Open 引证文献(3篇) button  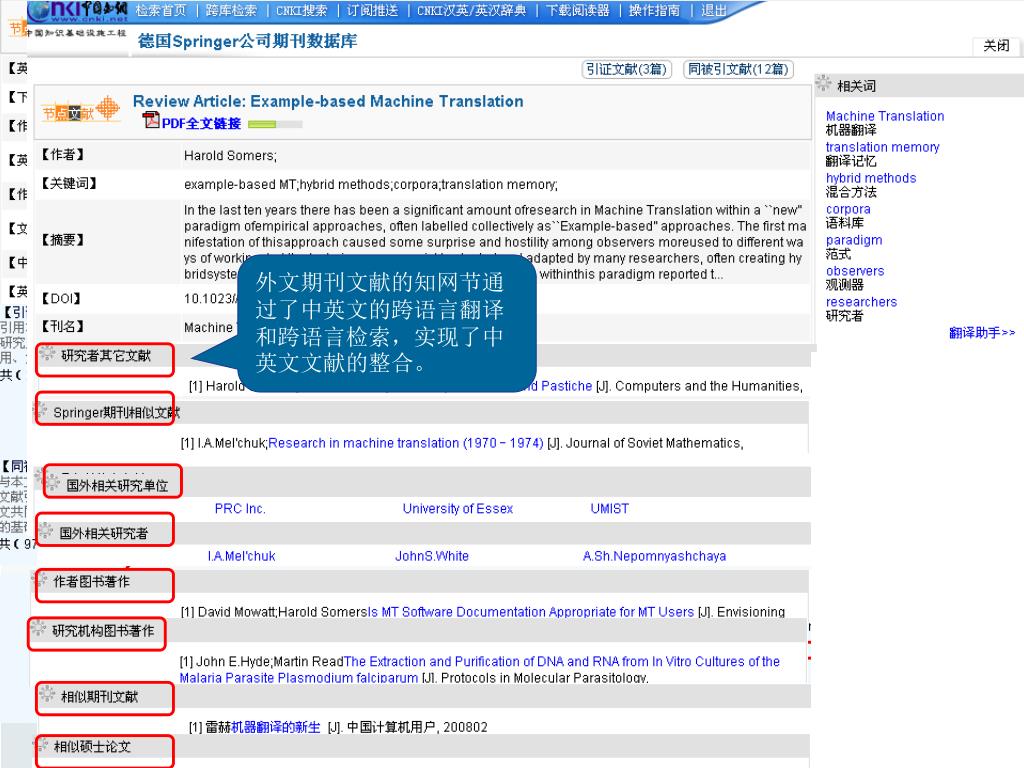[626, 69]
